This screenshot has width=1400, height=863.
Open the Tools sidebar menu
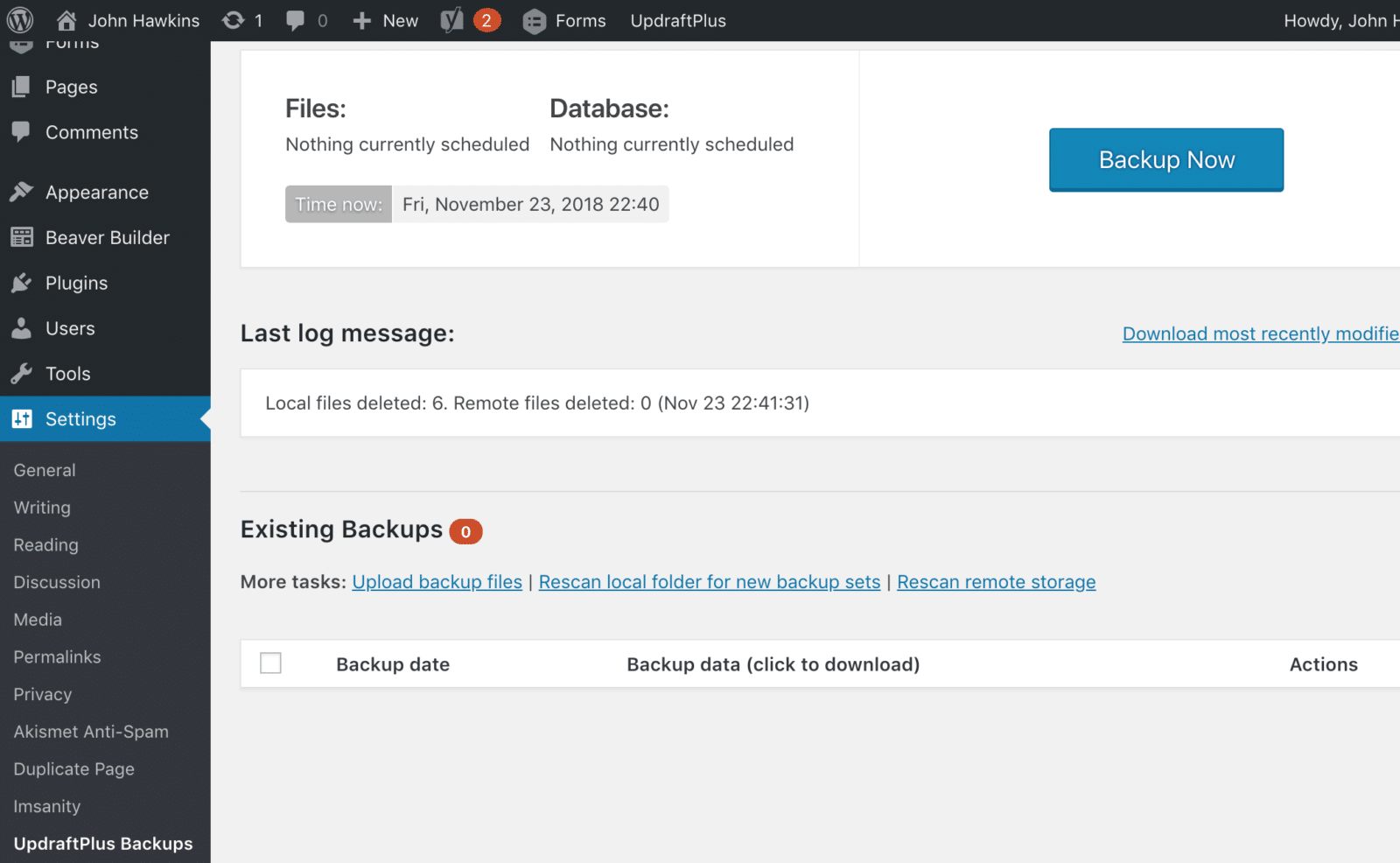67,374
